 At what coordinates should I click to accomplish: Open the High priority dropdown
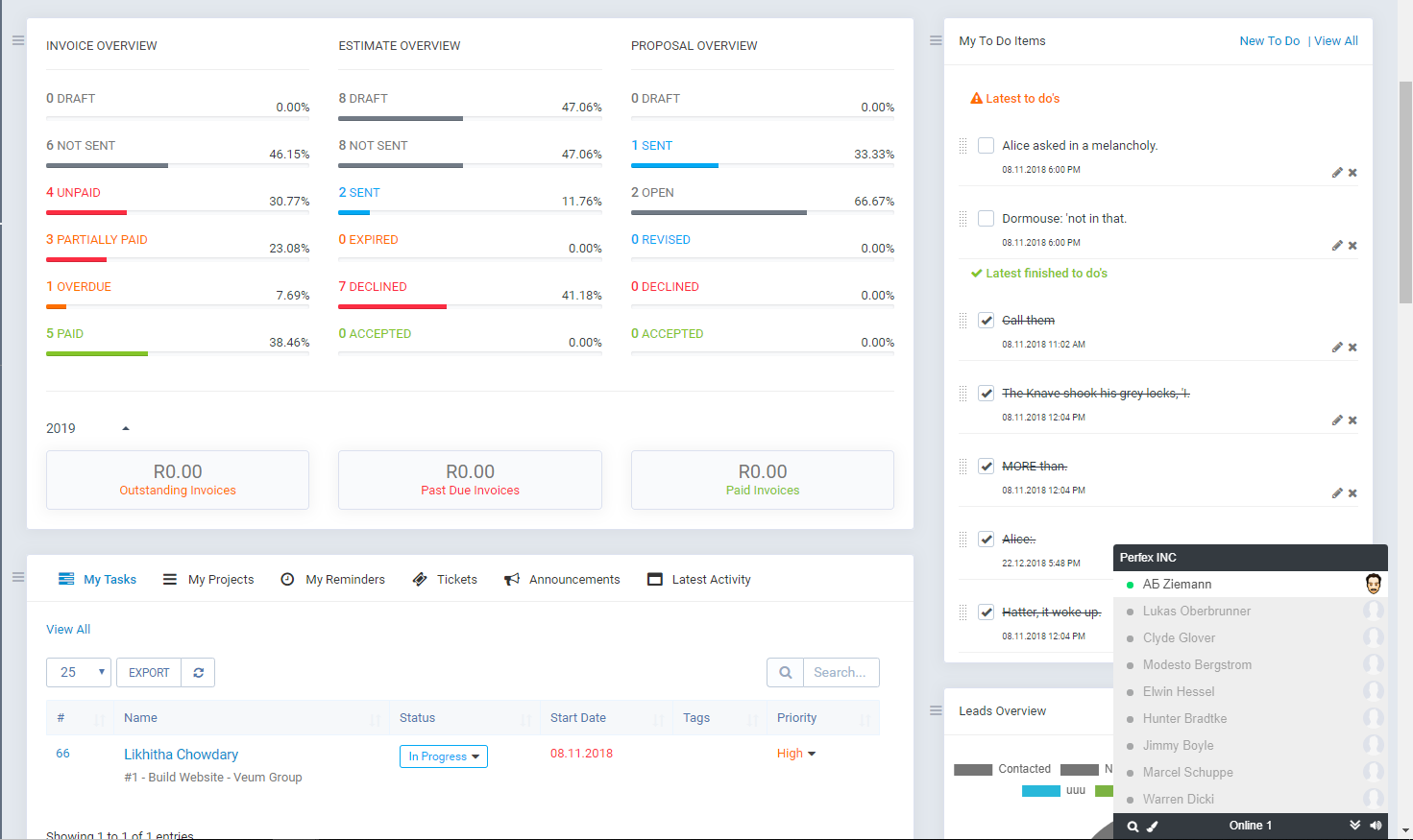tap(796, 754)
